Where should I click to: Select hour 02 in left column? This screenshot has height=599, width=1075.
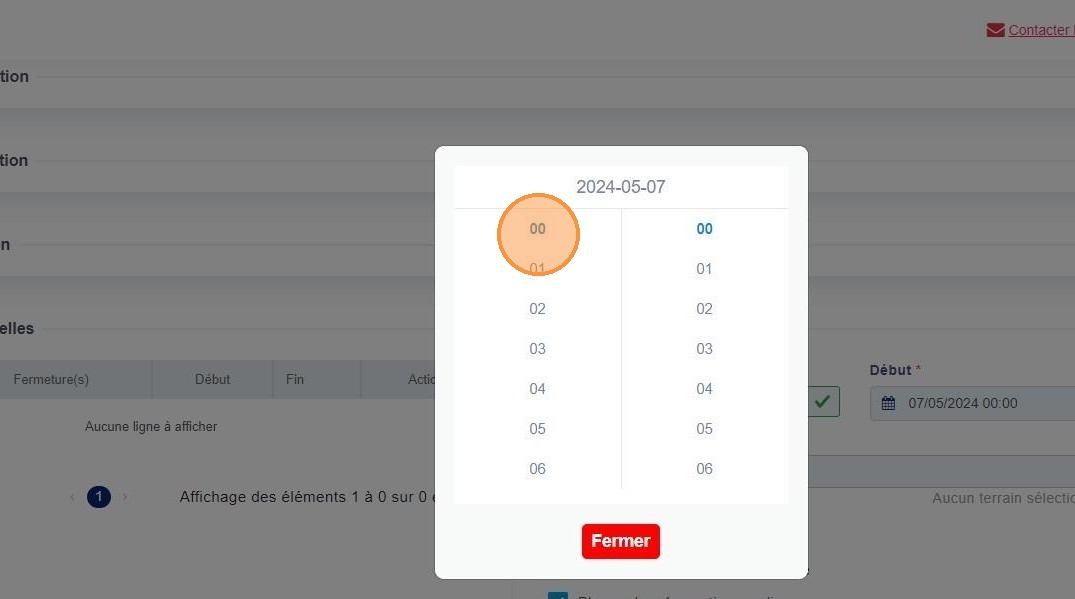click(538, 309)
